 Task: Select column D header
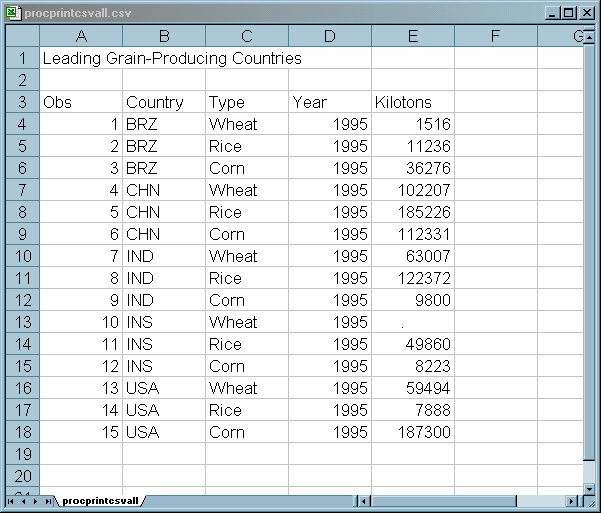coord(330,36)
